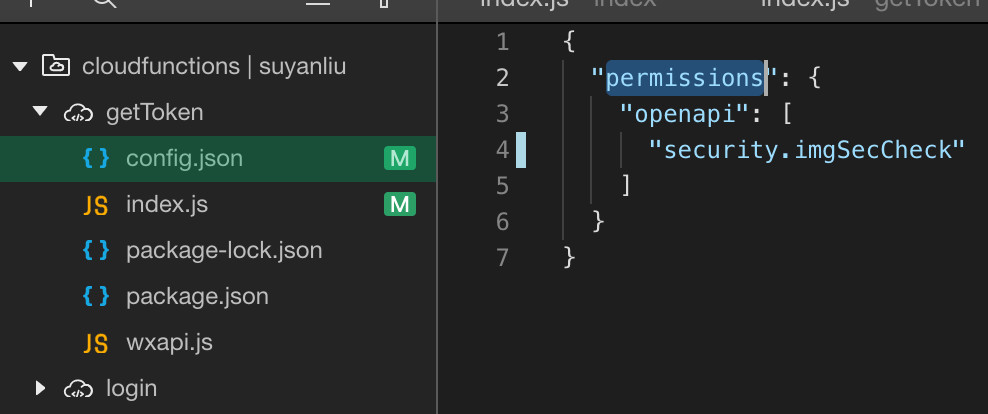This screenshot has width=988, height=414.
Task: Click the package-lock.json braces icon
Action: pyautogui.click(x=96, y=251)
